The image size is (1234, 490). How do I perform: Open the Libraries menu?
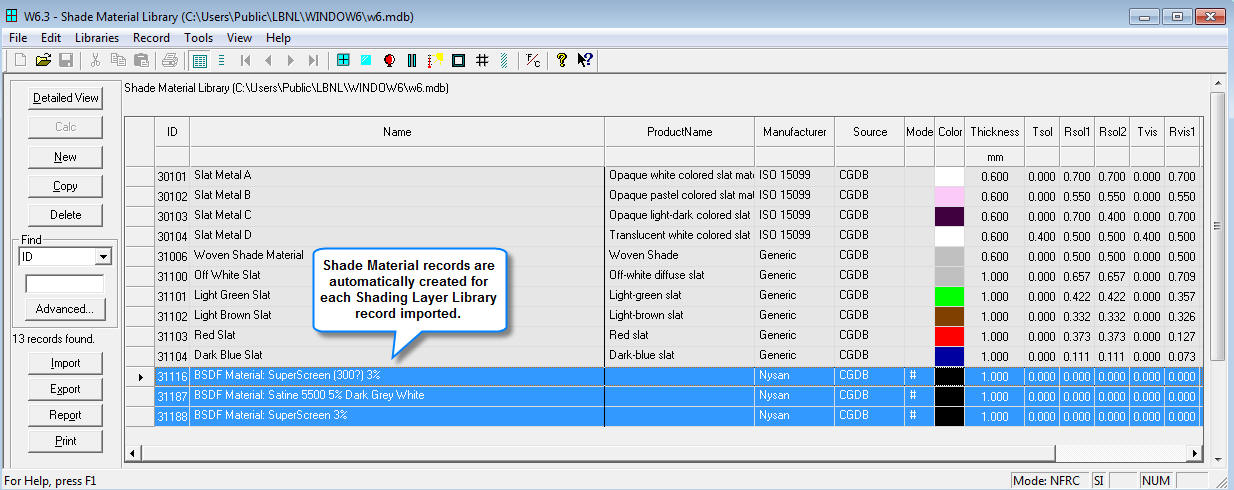coord(97,38)
